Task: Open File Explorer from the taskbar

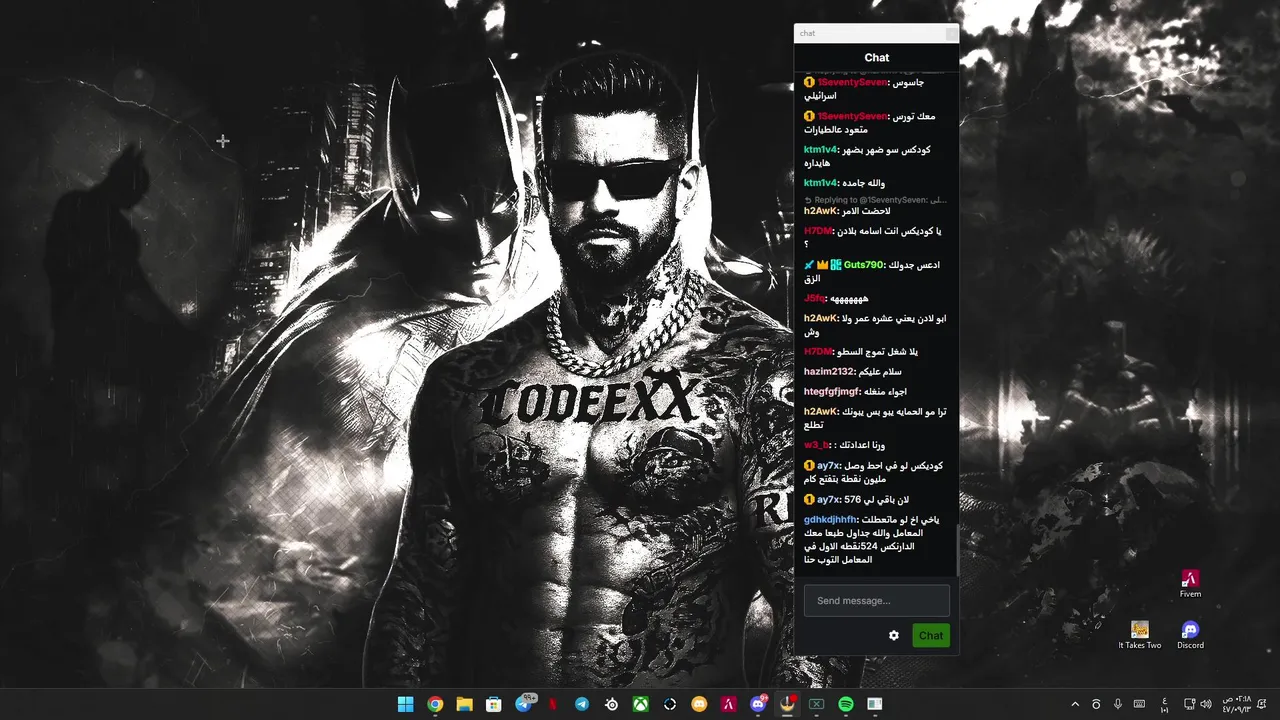Action: [464, 704]
